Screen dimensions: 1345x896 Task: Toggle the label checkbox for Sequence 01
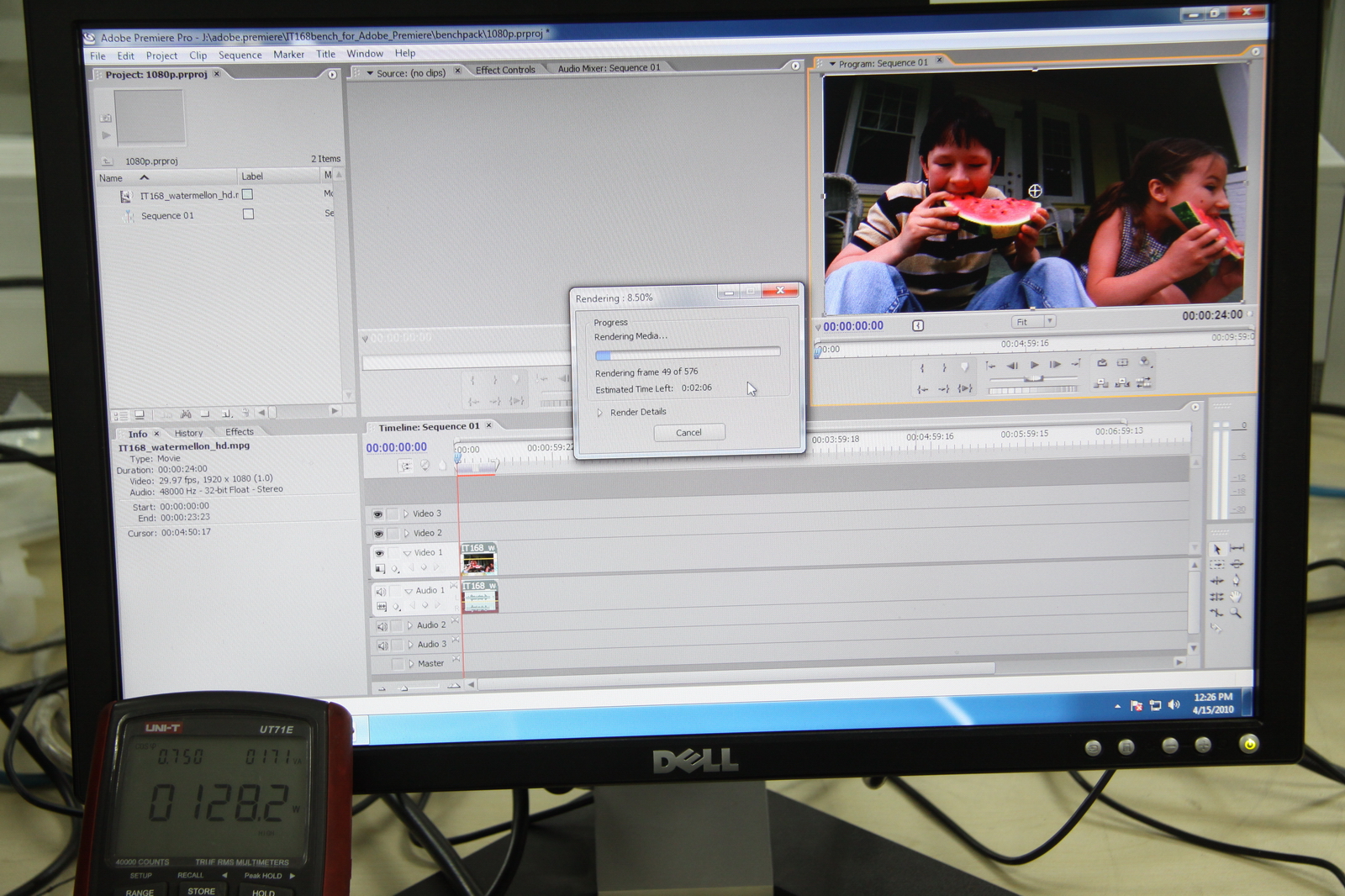pos(248,214)
